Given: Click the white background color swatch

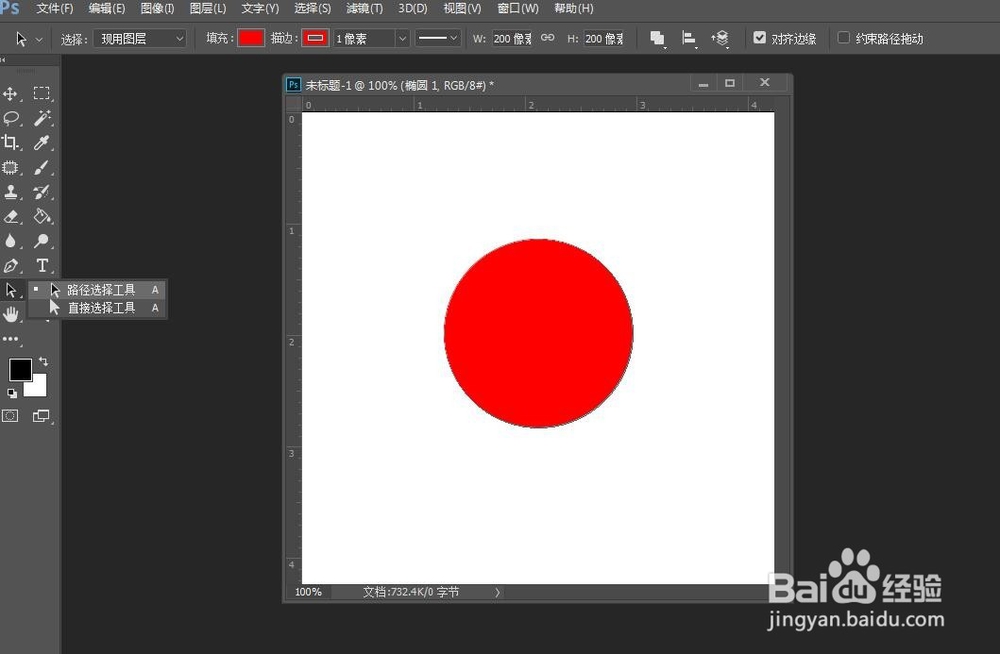Looking at the screenshot, I should coord(37,387).
